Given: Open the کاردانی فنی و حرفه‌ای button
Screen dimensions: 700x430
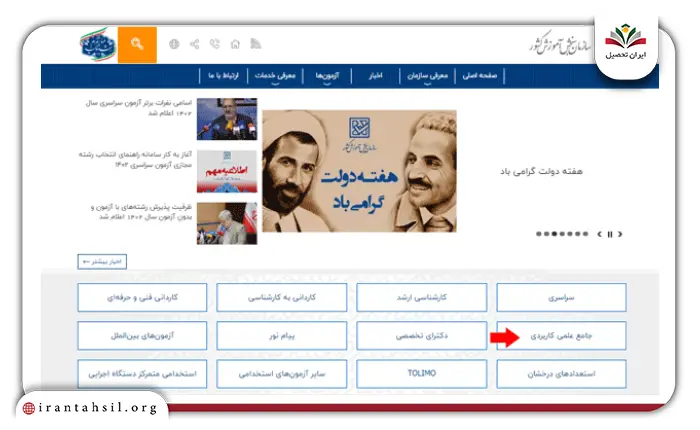Looking at the screenshot, I should [x=142, y=297].
